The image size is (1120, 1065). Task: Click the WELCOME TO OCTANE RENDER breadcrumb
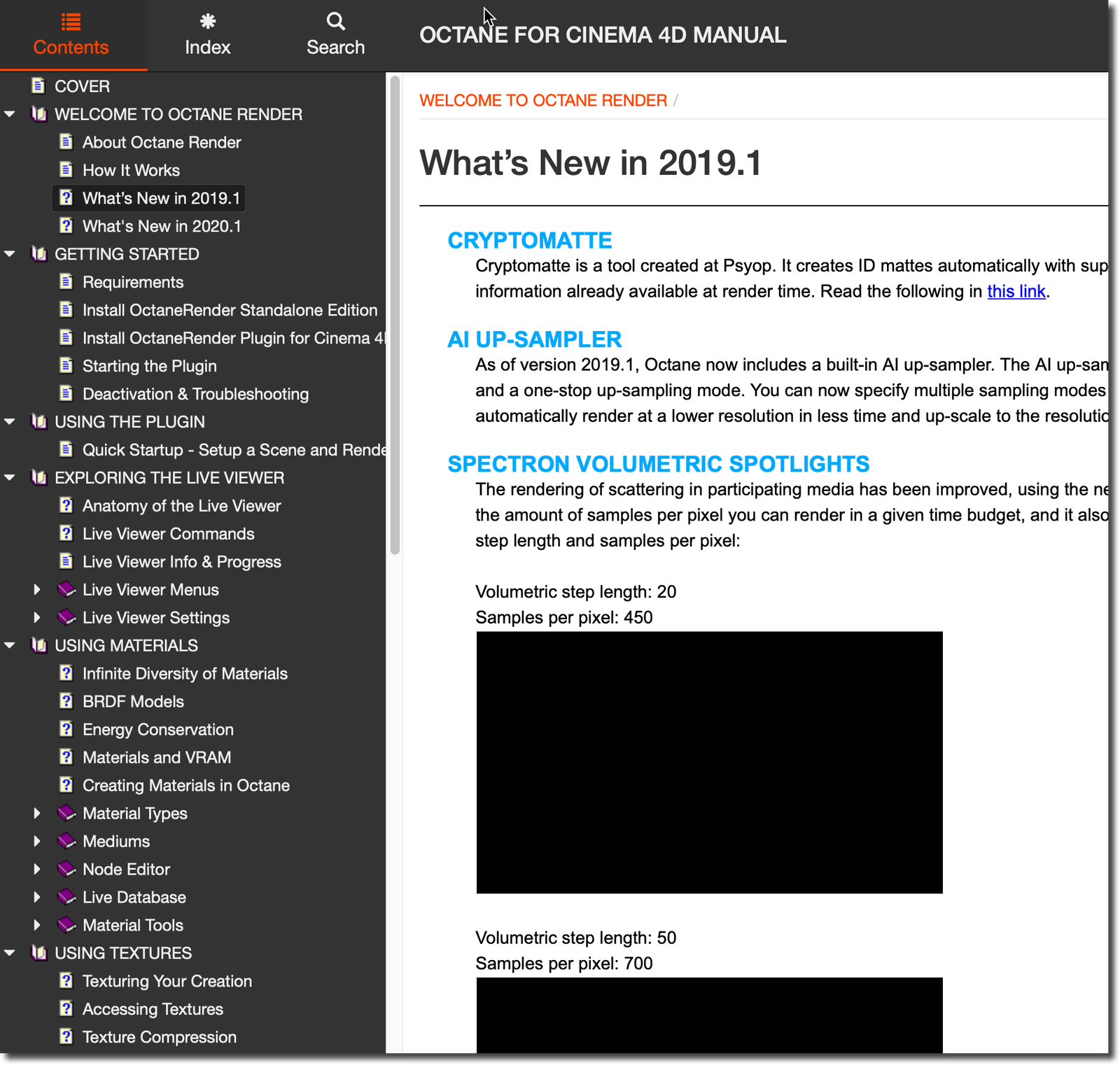543,101
